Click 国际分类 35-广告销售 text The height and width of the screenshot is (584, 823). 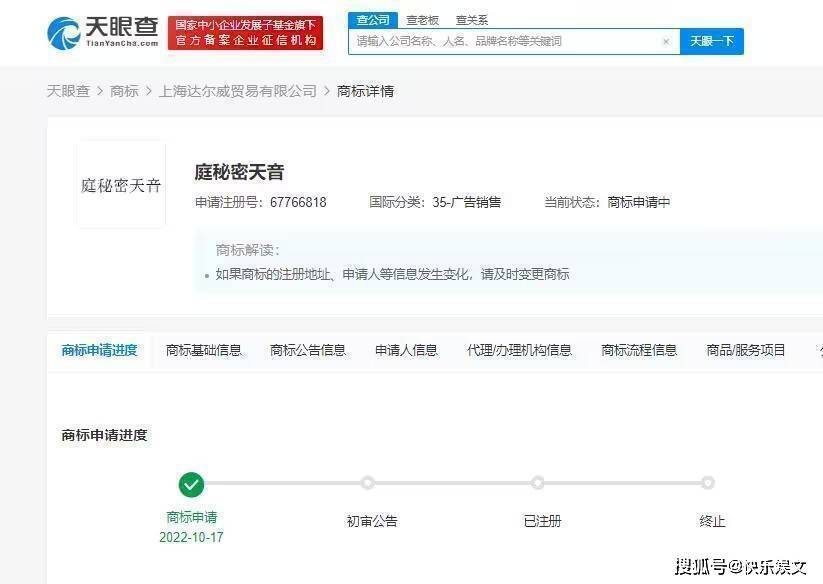[435, 202]
